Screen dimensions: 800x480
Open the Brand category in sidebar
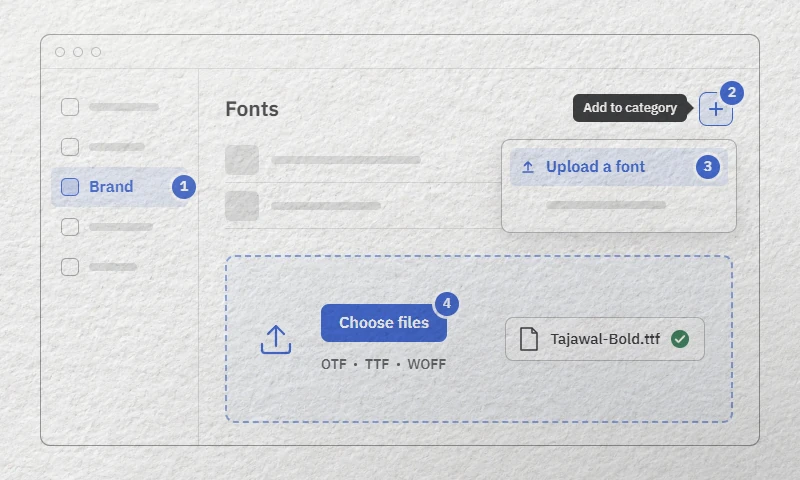(121, 187)
